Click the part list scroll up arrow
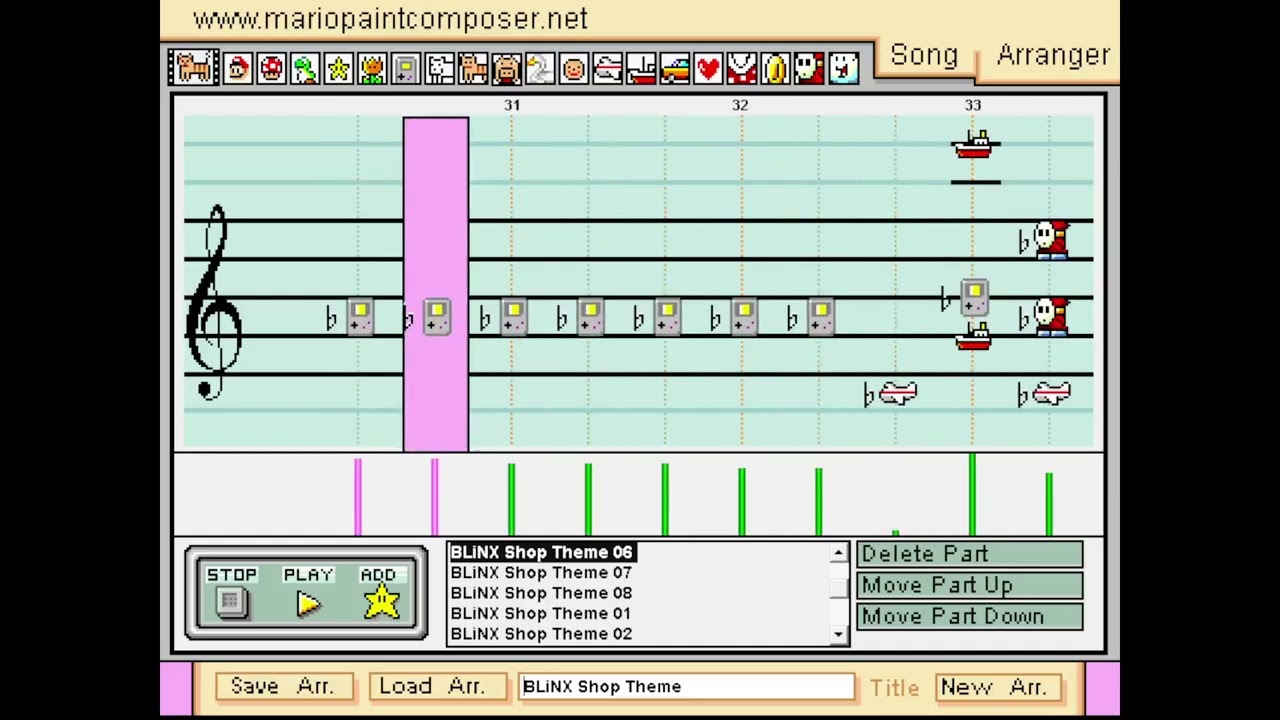This screenshot has height=720, width=1280. [x=839, y=553]
